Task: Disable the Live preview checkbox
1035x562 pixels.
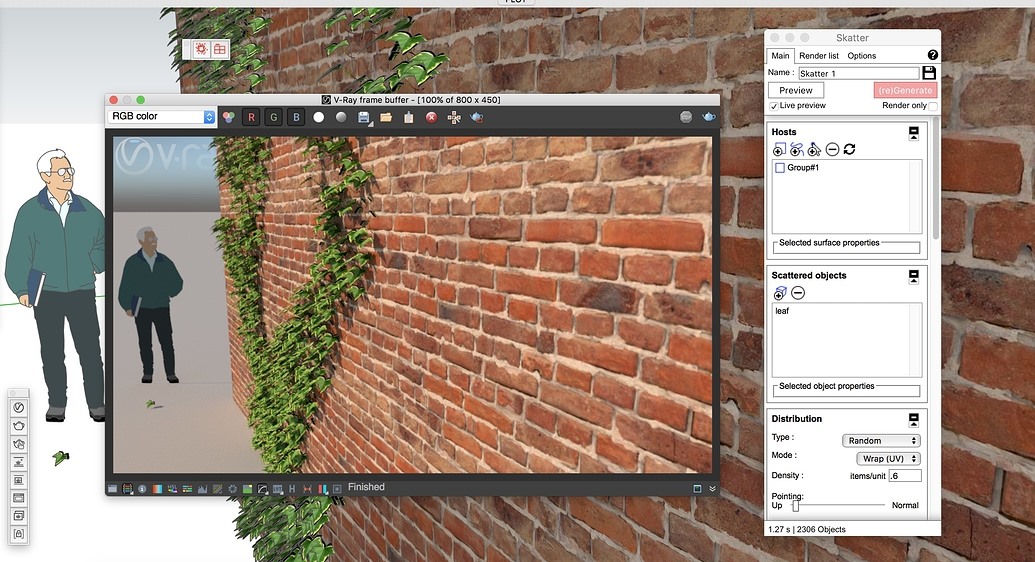Action: pos(774,106)
